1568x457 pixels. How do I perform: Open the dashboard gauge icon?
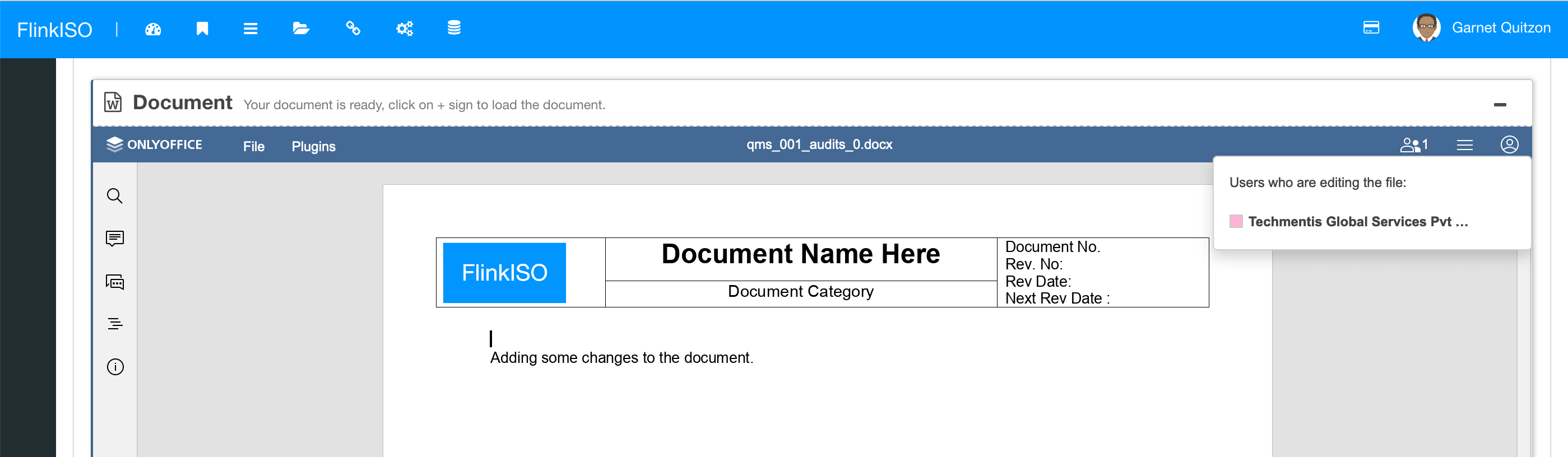point(153,29)
